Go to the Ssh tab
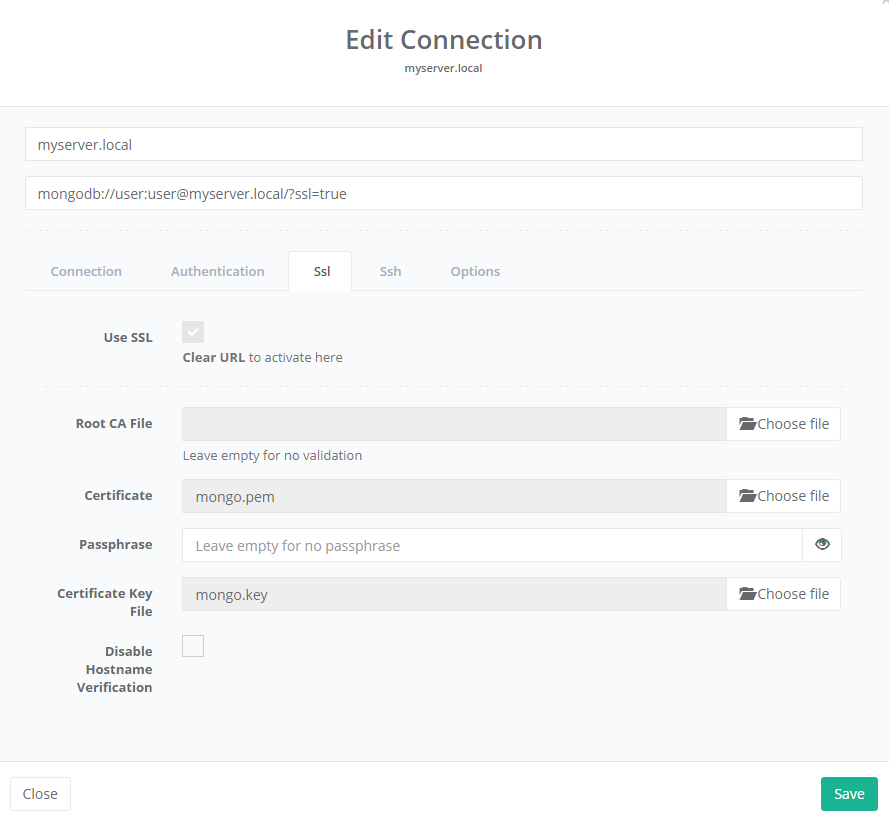Viewport: 889px width, 819px height. coord(390,271)
